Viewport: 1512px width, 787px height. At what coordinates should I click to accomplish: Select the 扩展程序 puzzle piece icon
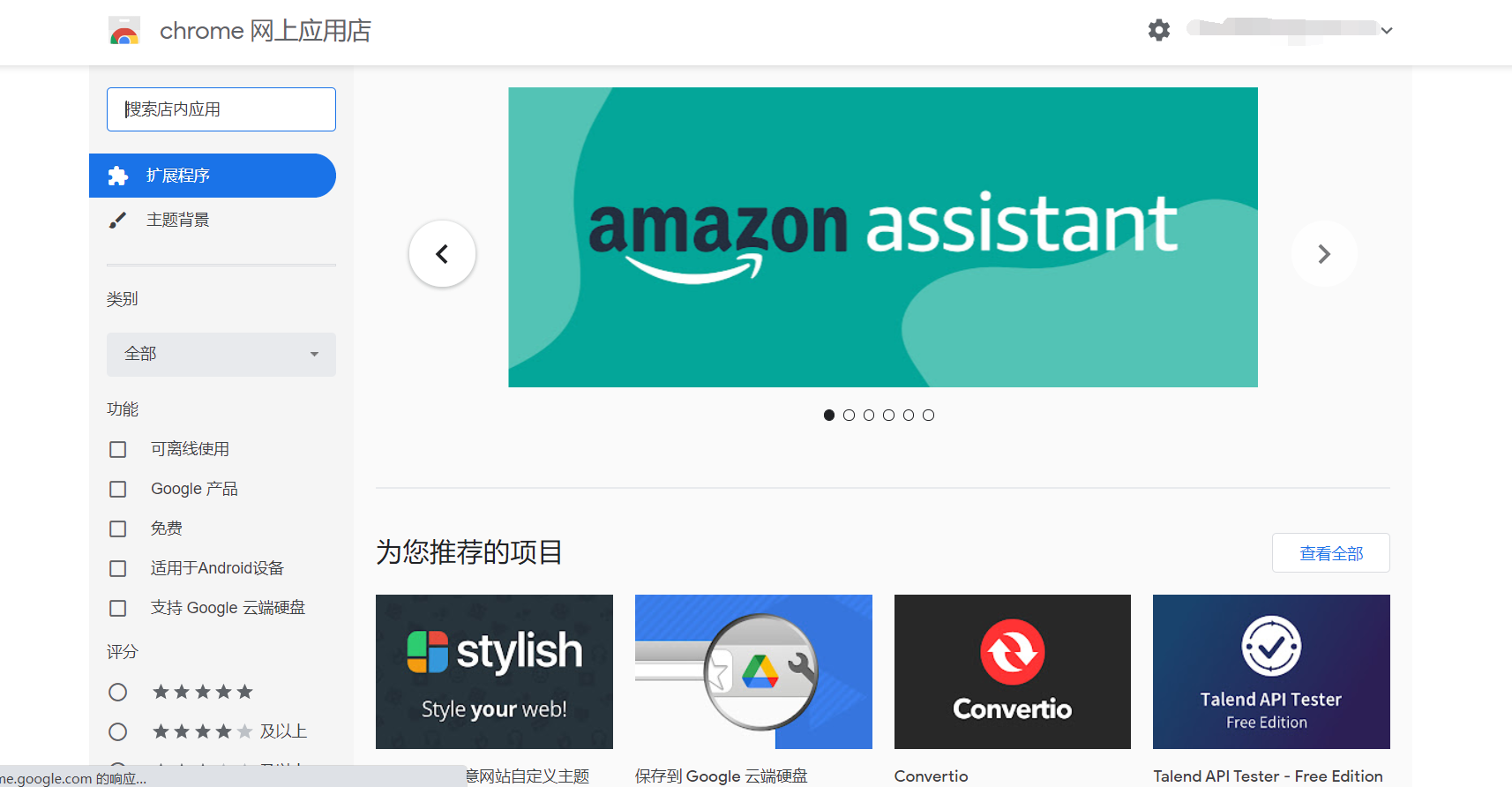click(x=118, y=176)
